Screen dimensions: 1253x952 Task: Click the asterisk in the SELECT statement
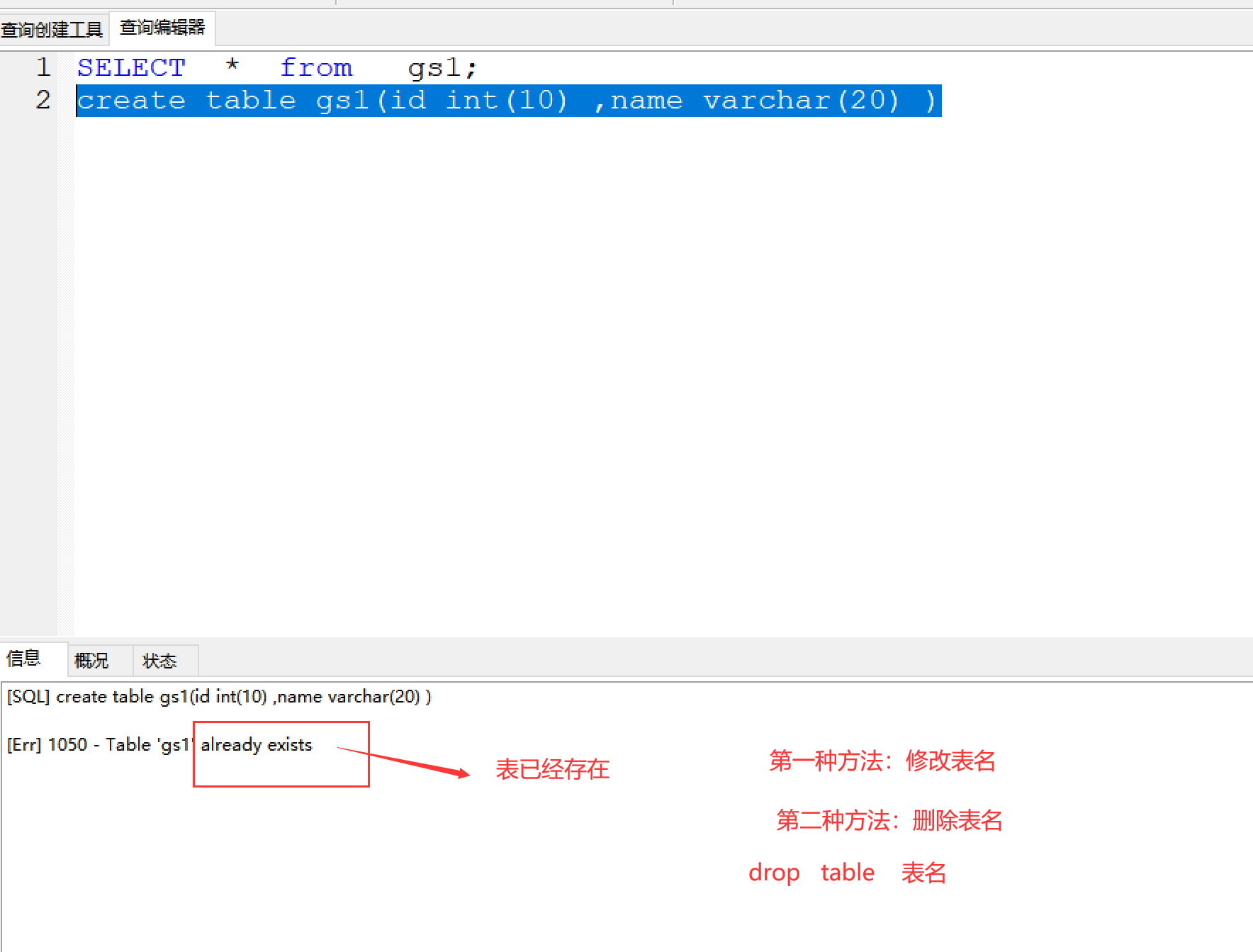232,67
